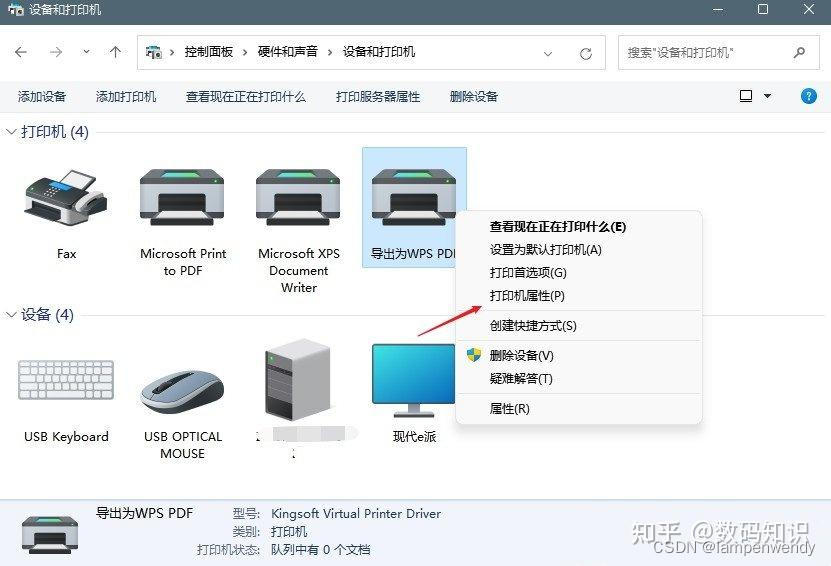Navigate to 控制面板 breadcrumb

tap(209, 52)
